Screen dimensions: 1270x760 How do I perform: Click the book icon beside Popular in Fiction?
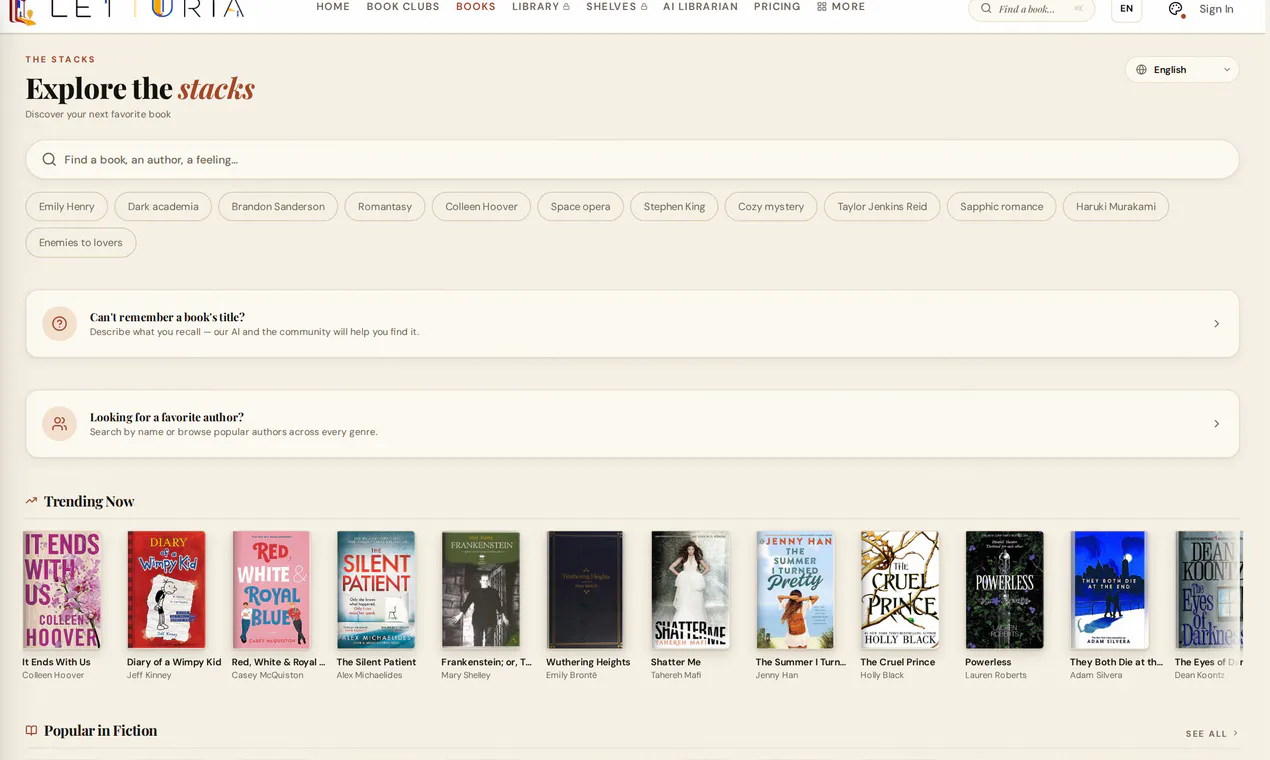(x=31, y=731)
